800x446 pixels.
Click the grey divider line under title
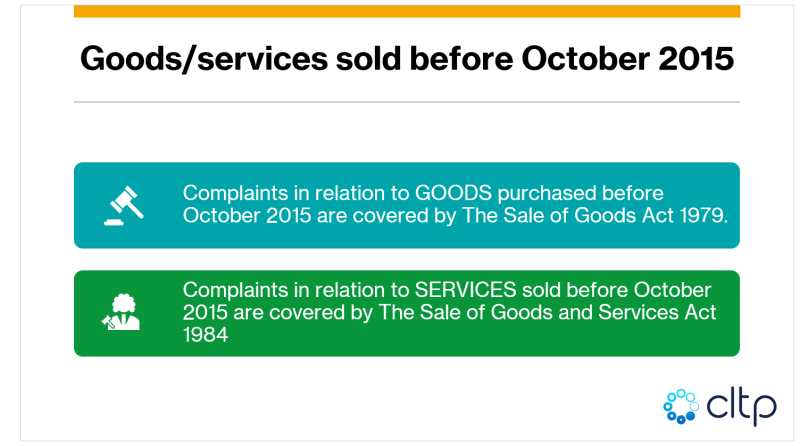[407, 102]
